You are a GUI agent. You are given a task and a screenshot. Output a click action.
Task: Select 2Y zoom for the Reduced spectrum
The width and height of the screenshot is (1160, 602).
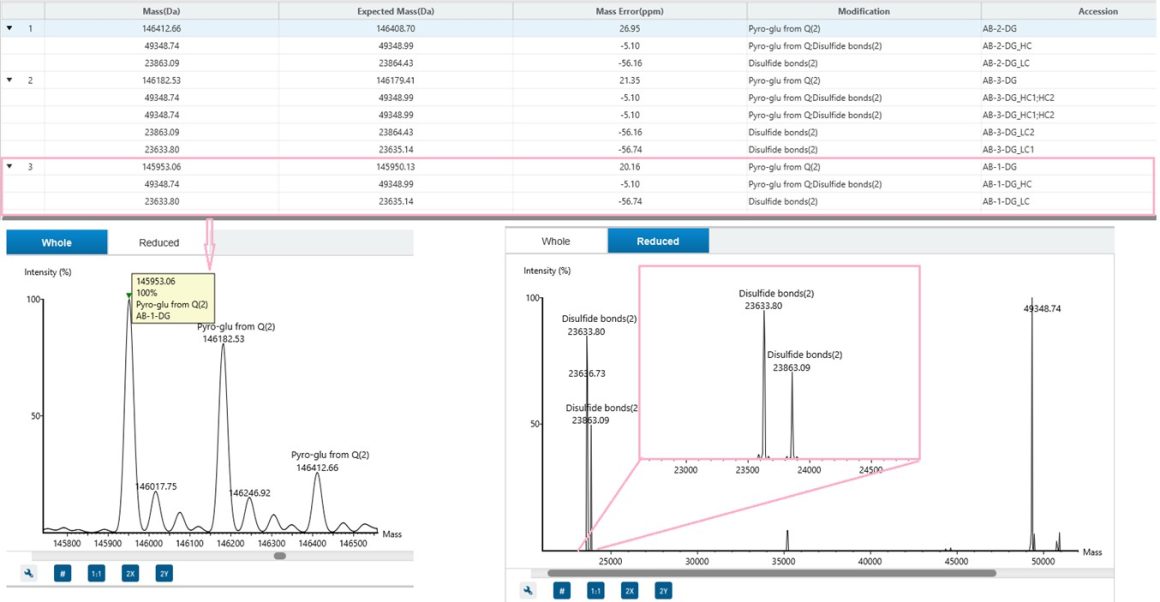(x=662, y=590)
